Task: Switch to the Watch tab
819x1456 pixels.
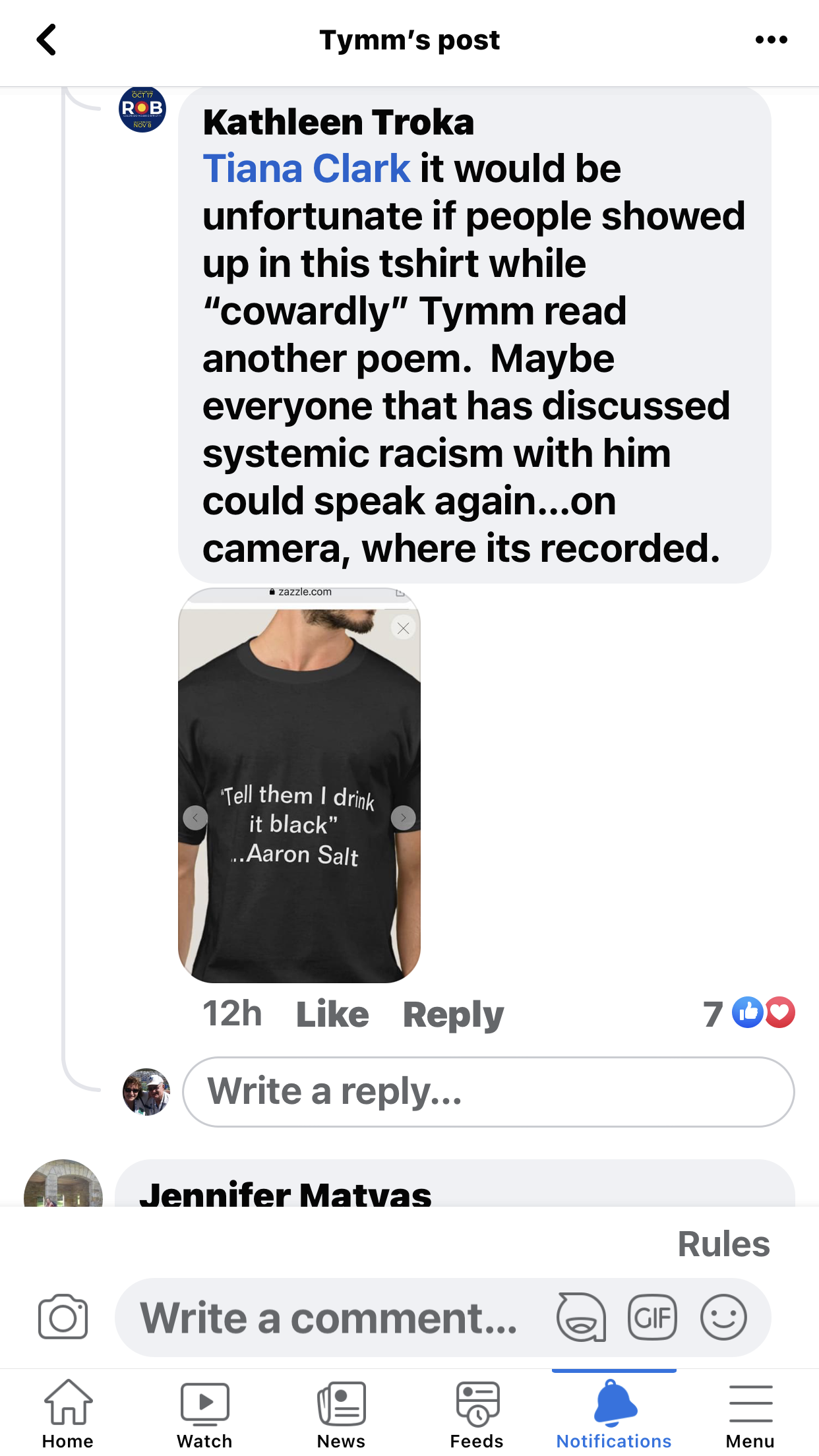Action: pos(204,1414)
